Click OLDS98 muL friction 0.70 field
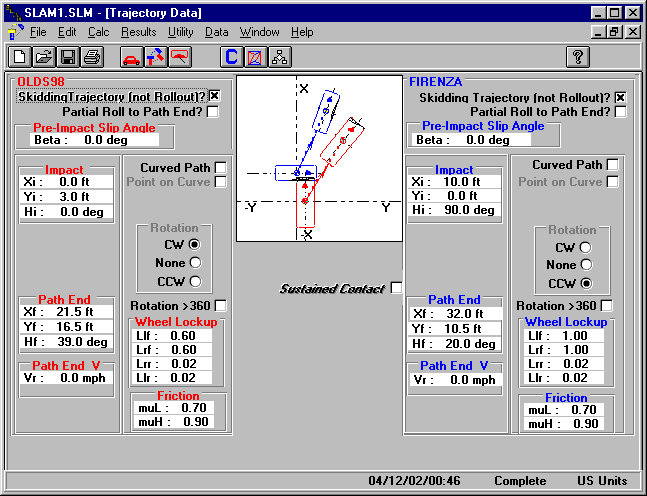 coord(174,408)
